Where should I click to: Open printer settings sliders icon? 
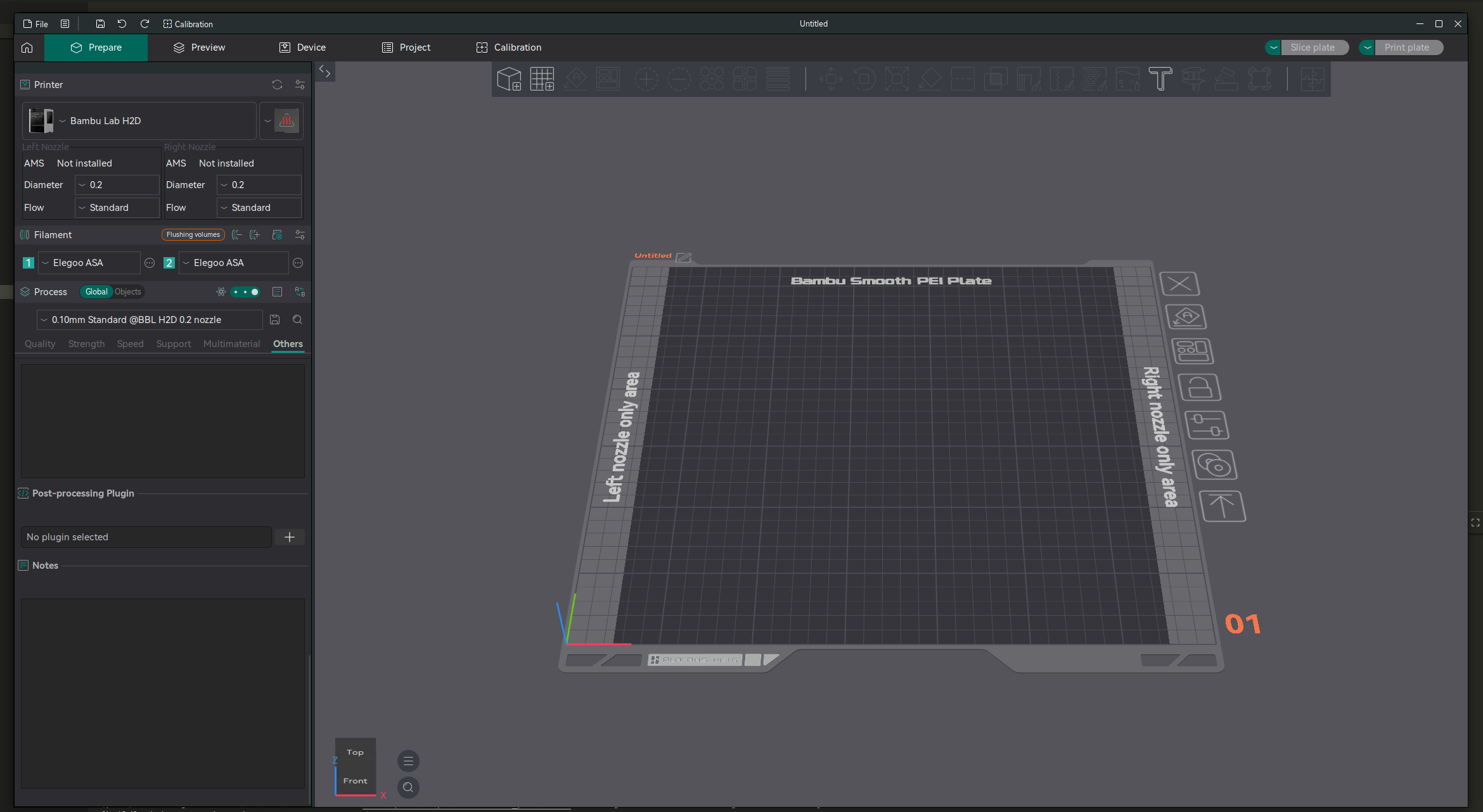pyautogui.click(x=300, y=85)
